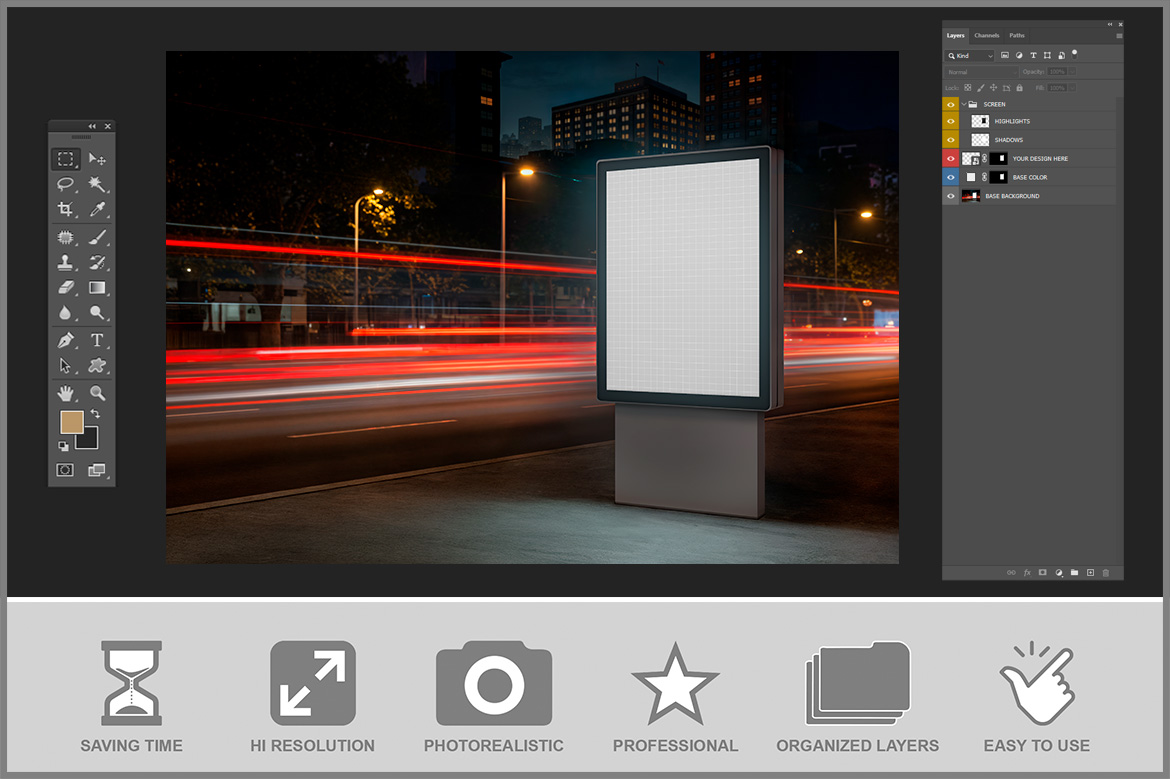The image size is (1170, 779).
Task: Switch to the Channels tab
Action: tap(986, 36)
